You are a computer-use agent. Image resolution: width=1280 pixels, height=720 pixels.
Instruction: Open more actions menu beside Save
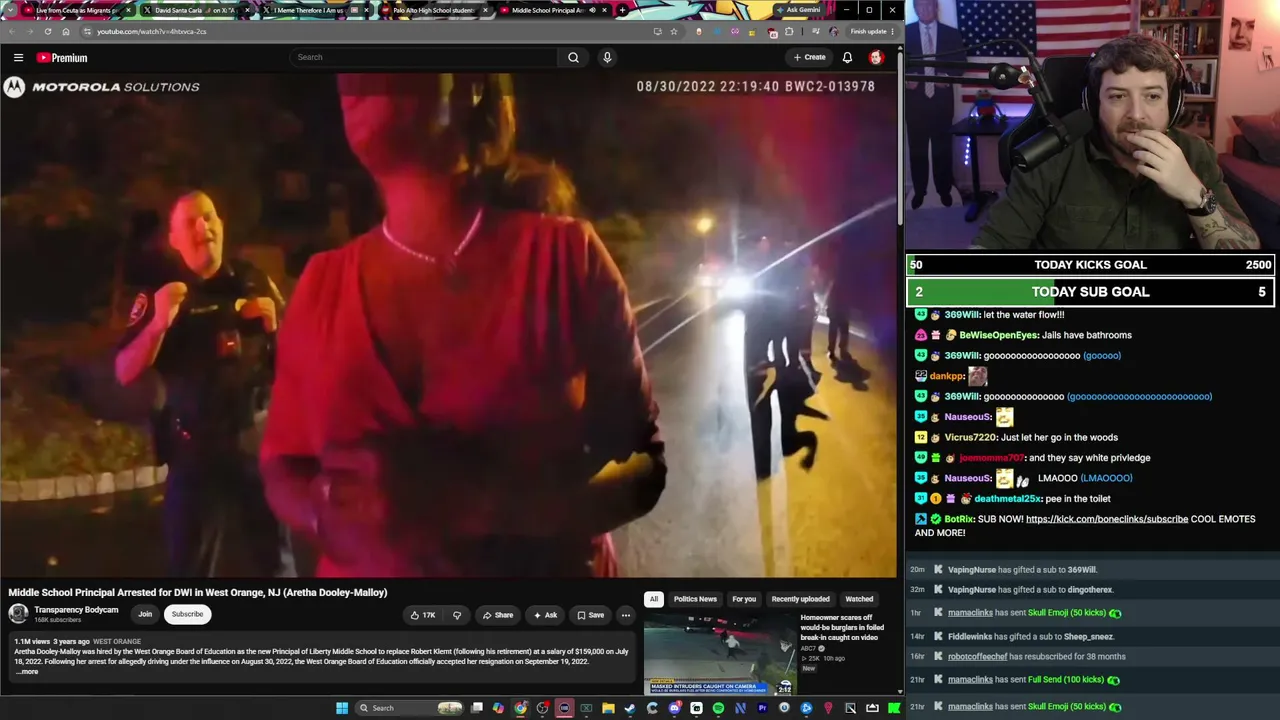[x=625, y=615]
